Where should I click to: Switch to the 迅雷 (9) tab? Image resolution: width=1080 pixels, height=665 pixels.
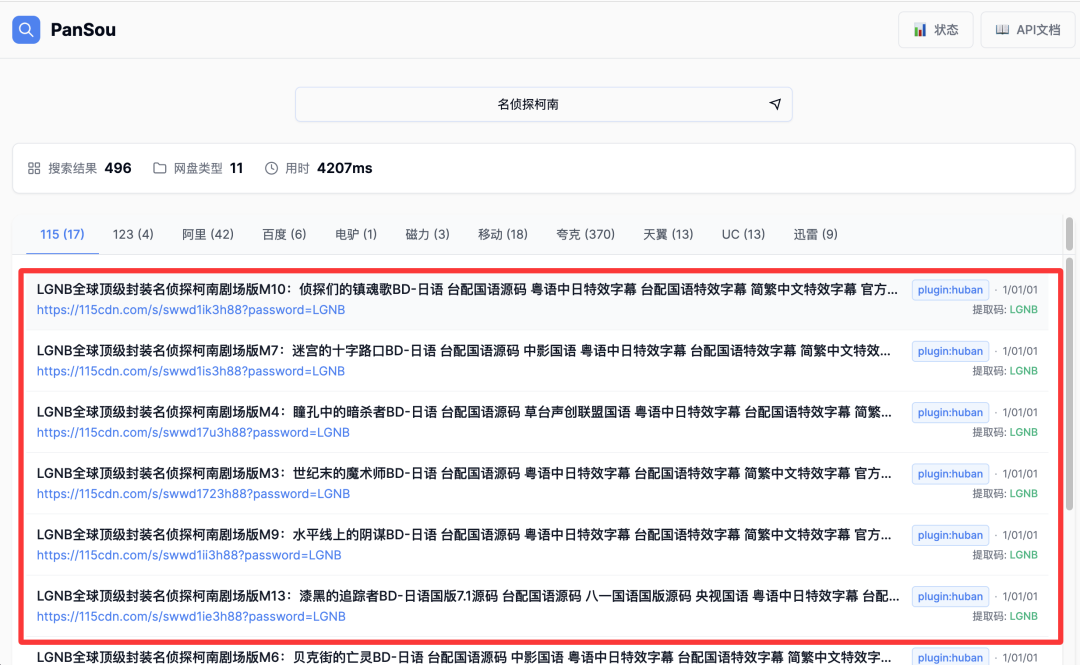[815, 234]
